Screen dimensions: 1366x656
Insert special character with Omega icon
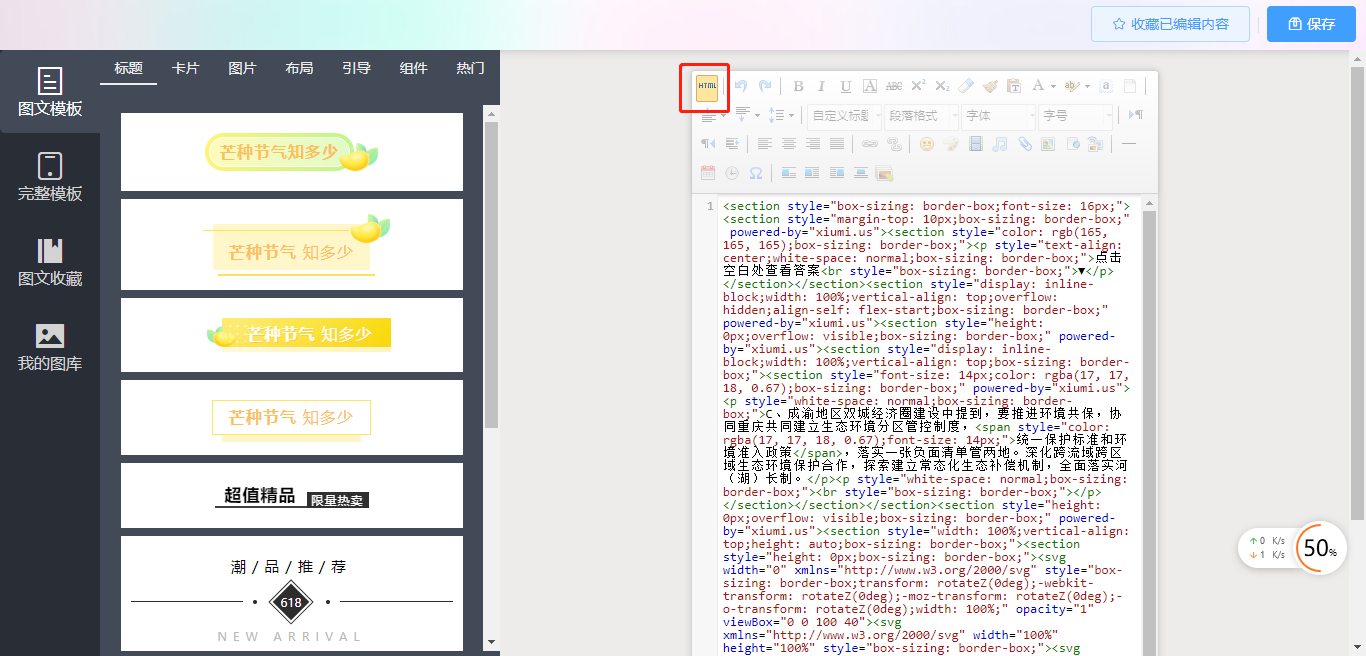point(756,173)
